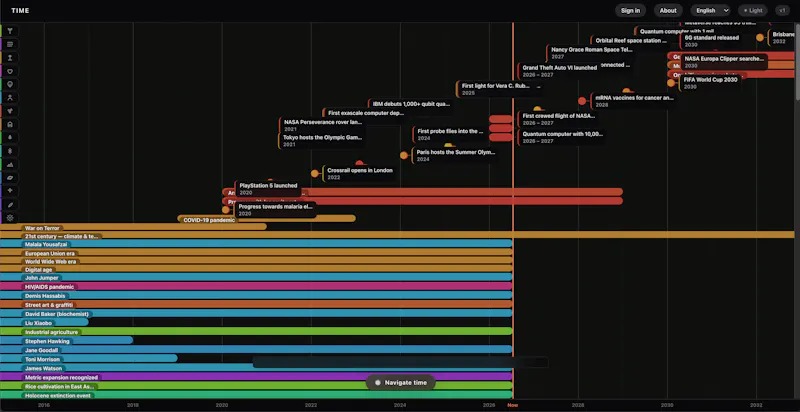This screenshot has height=412, width=800.
Task: Select the Toni Morrison timeline bar
Action: [89, 358]
